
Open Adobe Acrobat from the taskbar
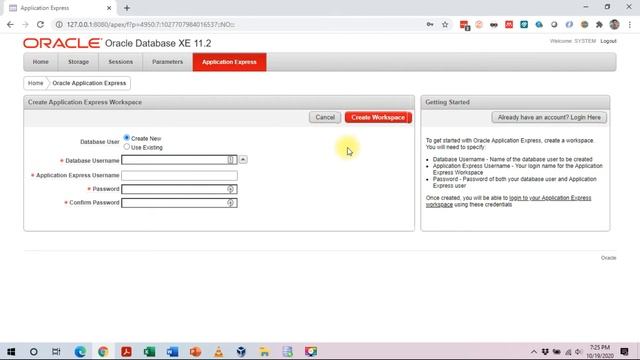point(126,351)
